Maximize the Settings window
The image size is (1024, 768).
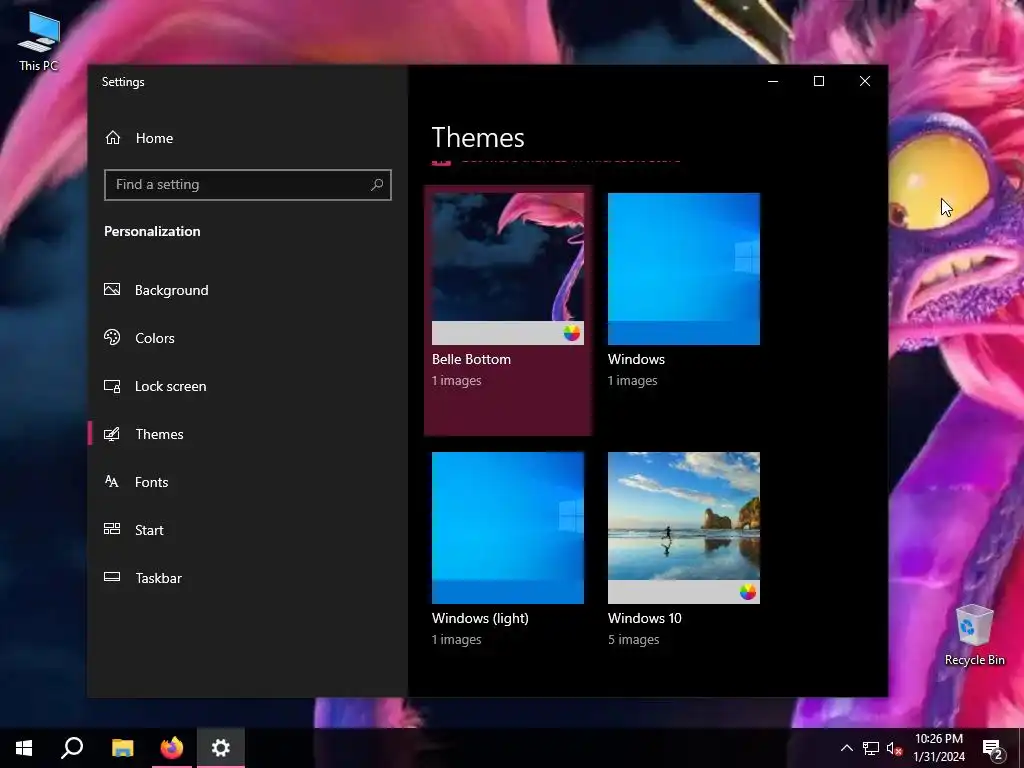click(819, 82)
